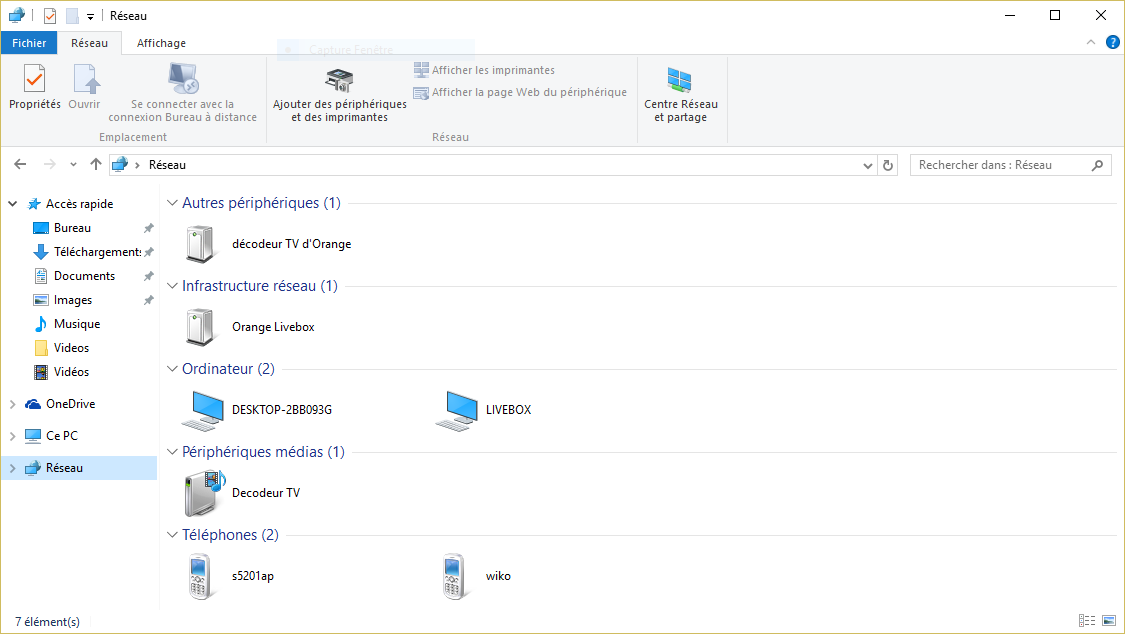Refresh the Réseau address bar
This screenshot has width=1125, height=634.
tap(888, 165)
